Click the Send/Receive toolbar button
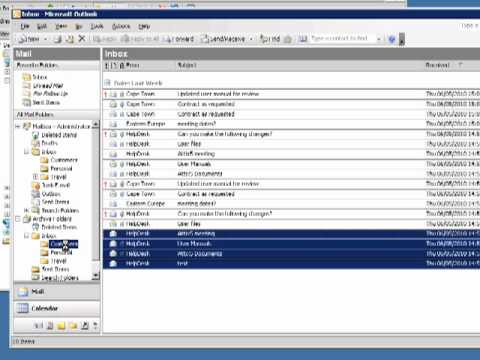This screenshot has height=360, width=480. 223,39
